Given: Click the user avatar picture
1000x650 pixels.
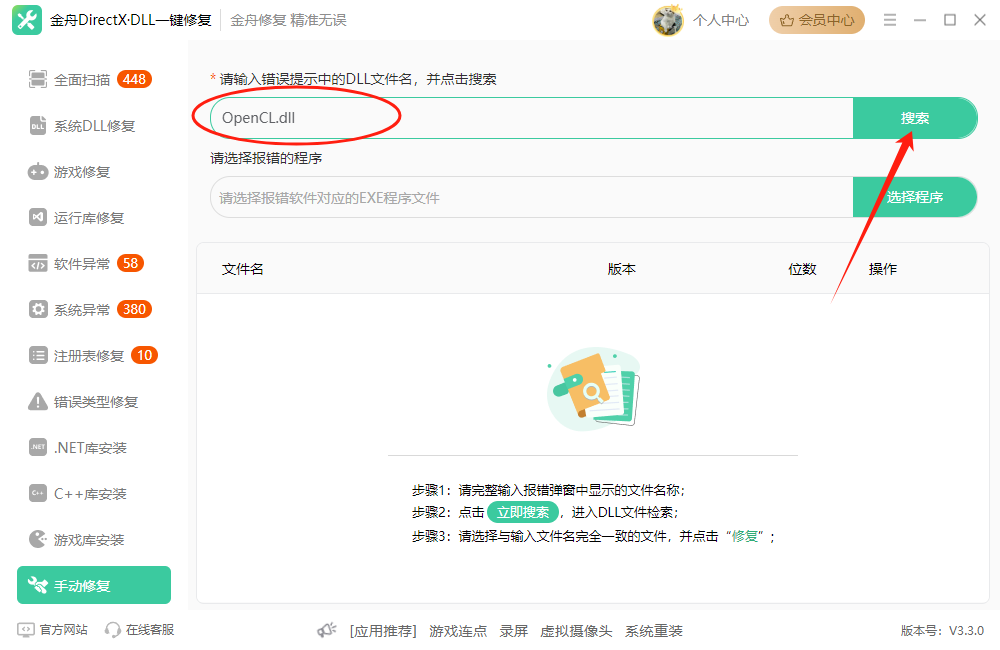Looking at the screenshot, I should [x=668, y=20].
